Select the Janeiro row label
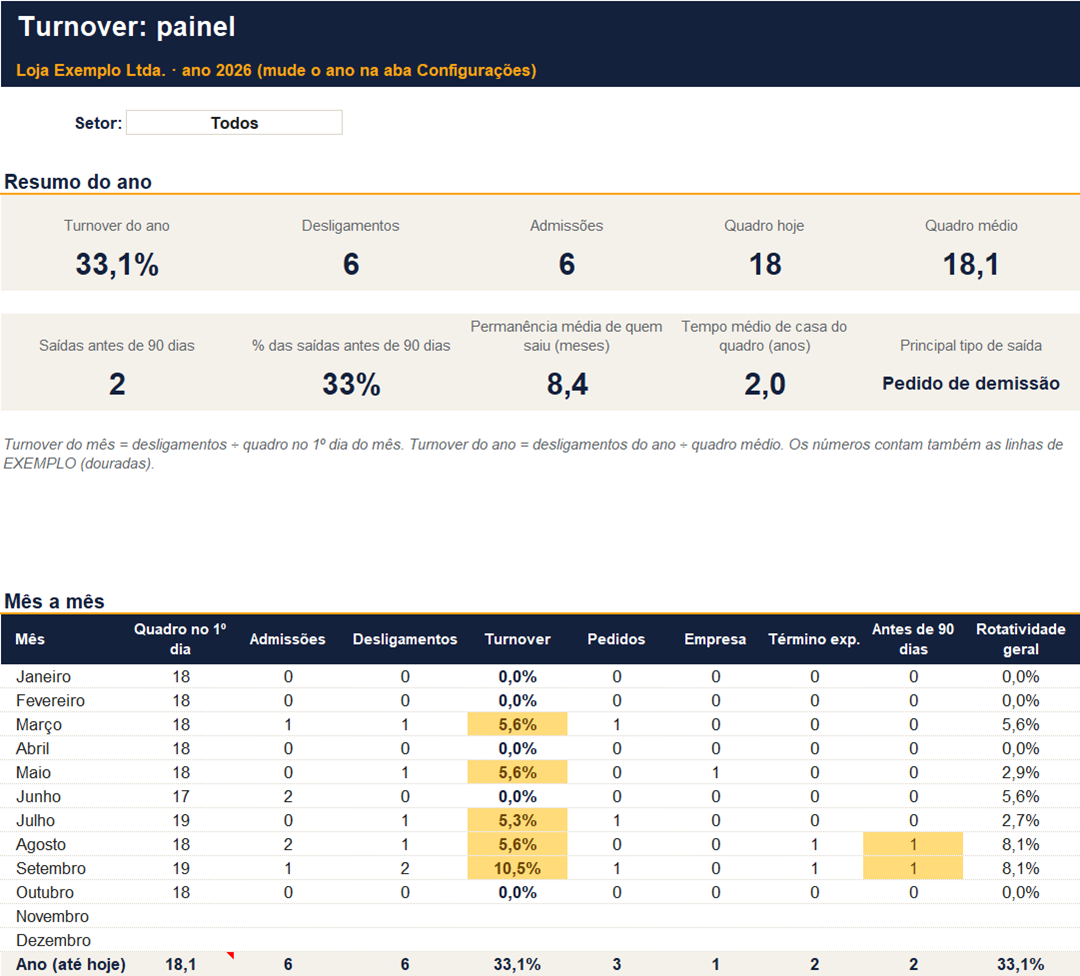This screenshot has height=976, width=1080. pyautogui.click(x=43, y=676)
